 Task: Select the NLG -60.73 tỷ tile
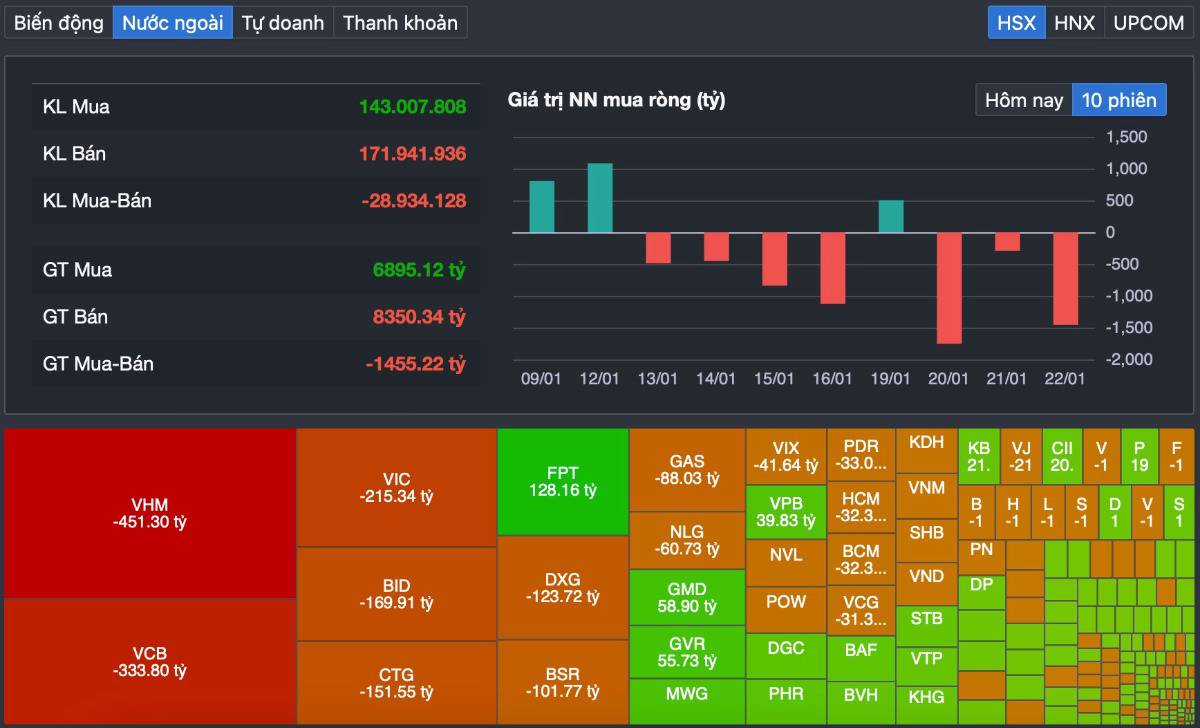(x=687, y=541)
